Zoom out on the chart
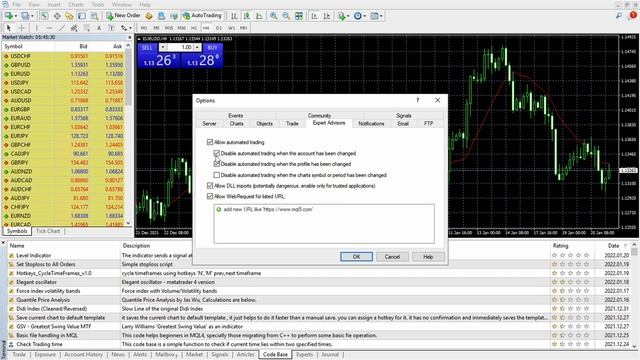This screenshot has width=640, height=360. (x=286, y=16)
